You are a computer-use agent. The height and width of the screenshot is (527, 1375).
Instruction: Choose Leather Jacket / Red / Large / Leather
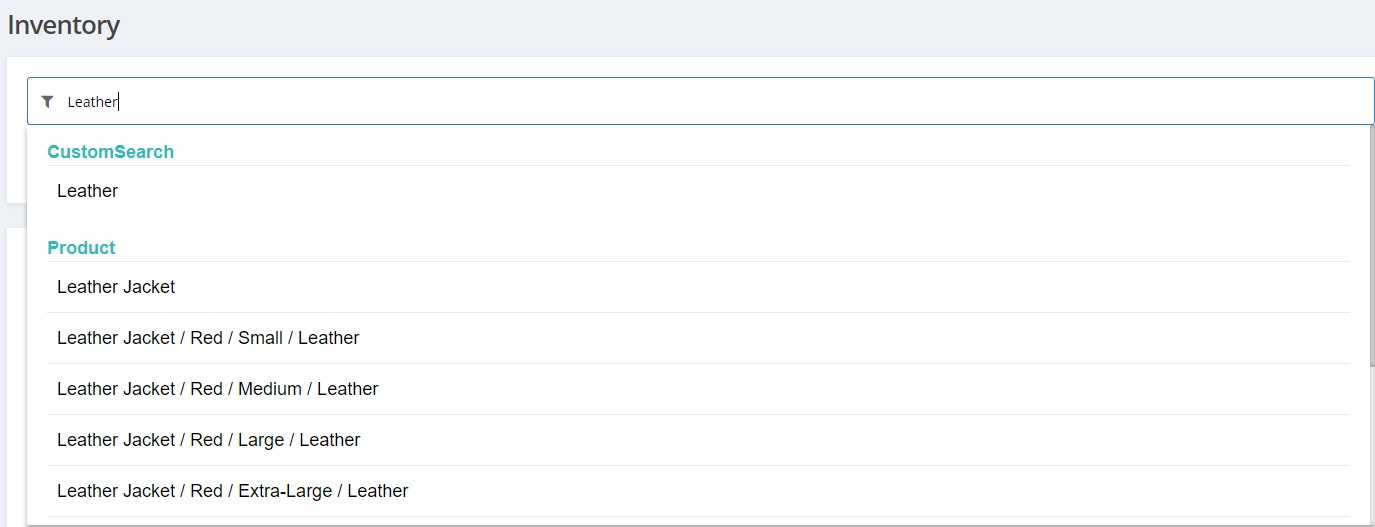[208, 440]
